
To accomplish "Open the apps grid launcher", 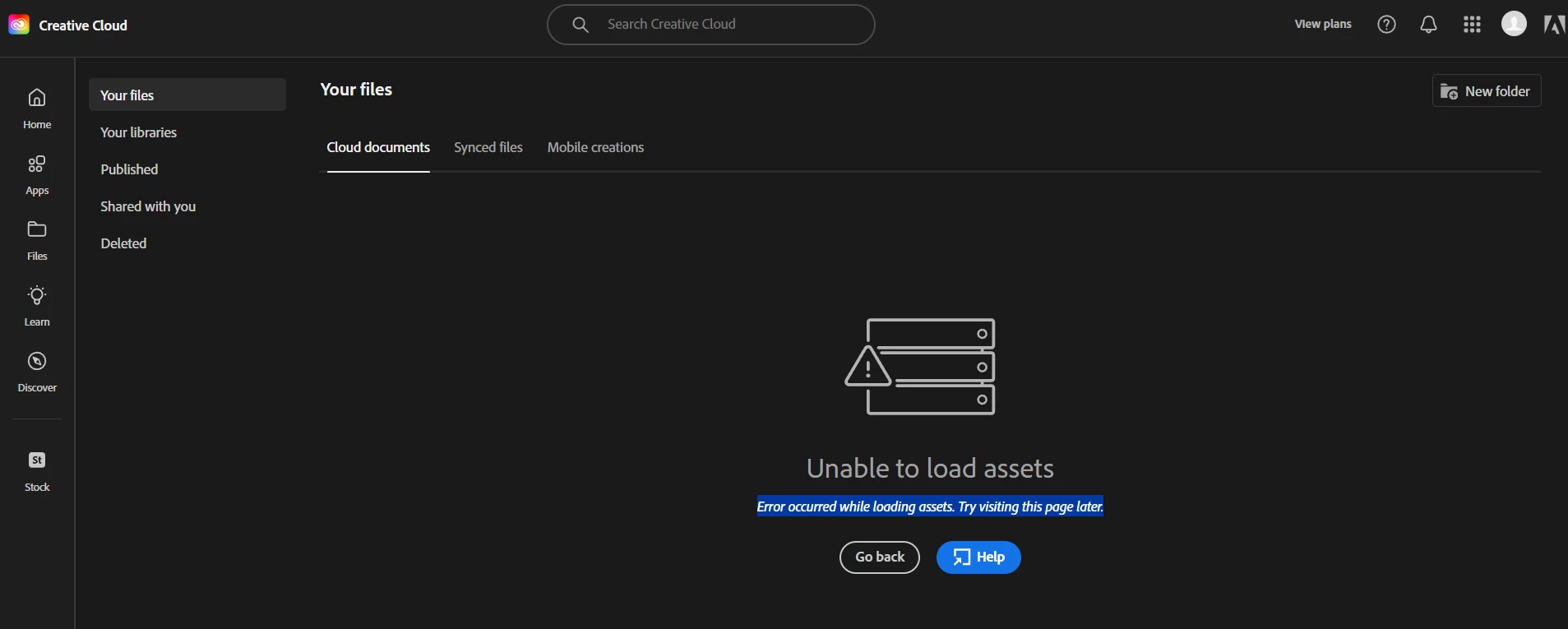I will click(x=1472, y=25).
